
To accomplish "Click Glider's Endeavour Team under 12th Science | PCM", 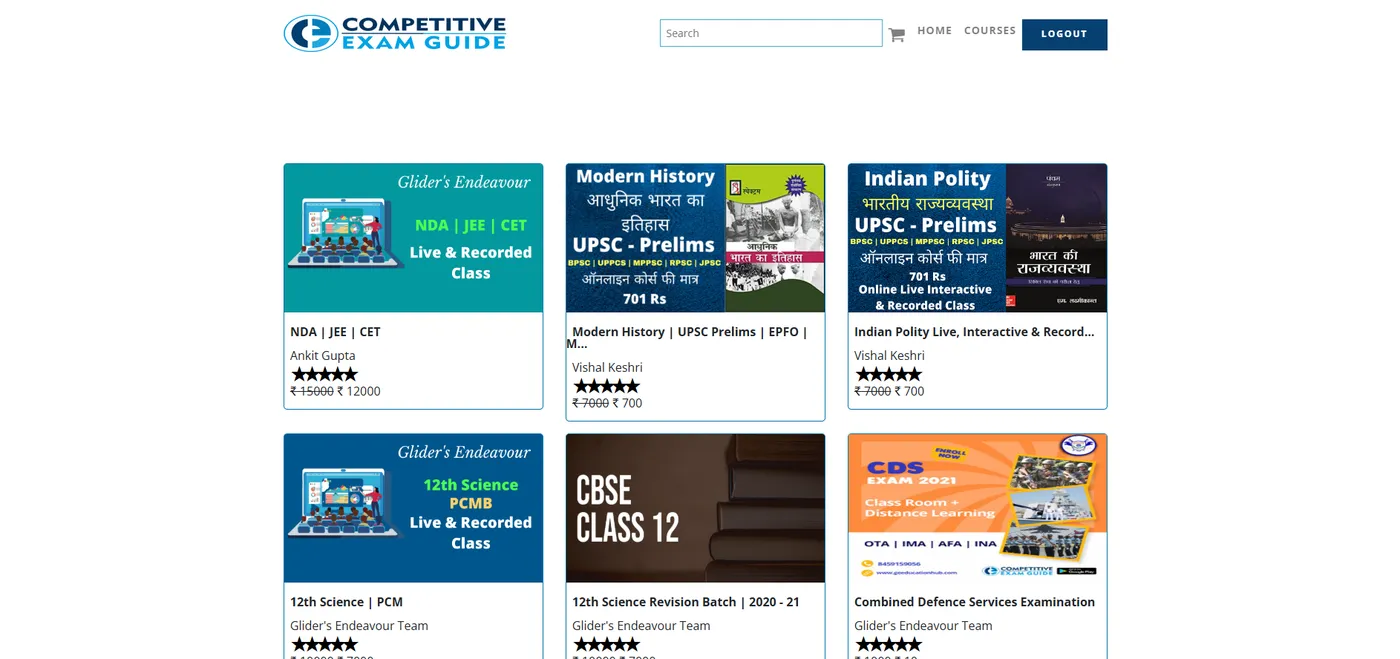I will [x=359, y=626].
